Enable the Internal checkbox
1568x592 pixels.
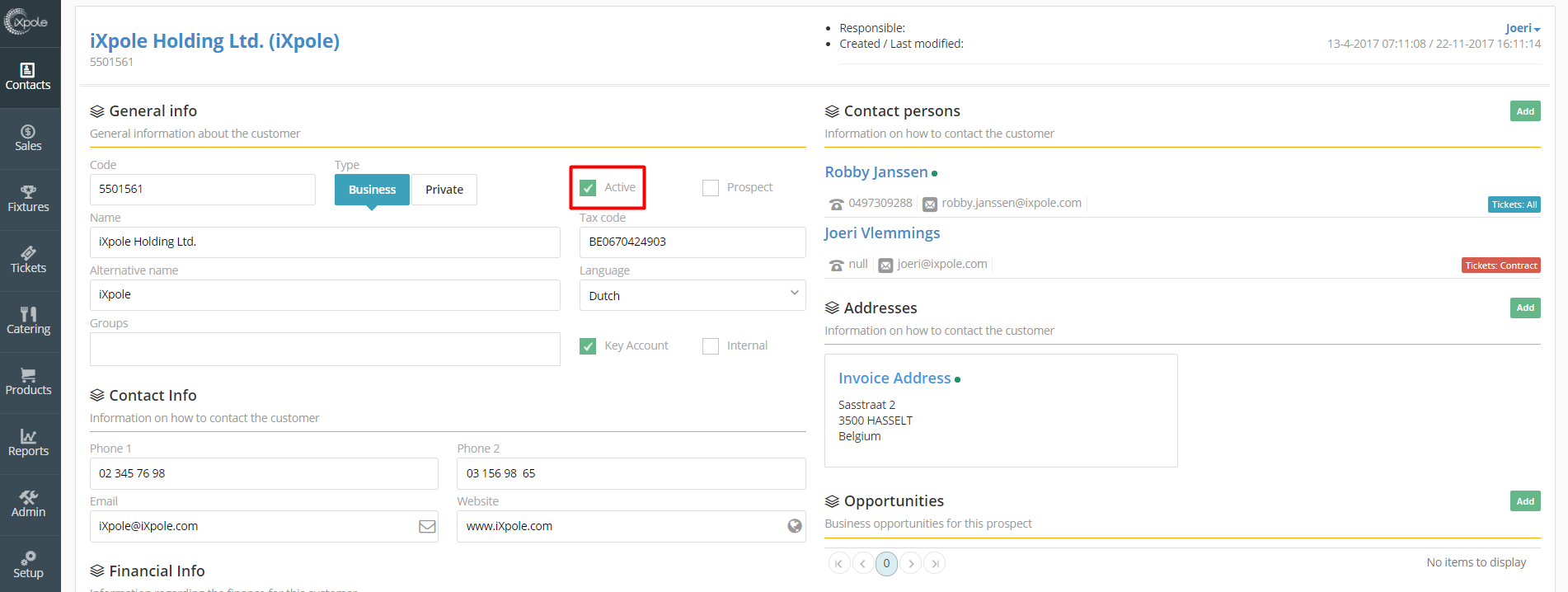click(x=711, y=346)
